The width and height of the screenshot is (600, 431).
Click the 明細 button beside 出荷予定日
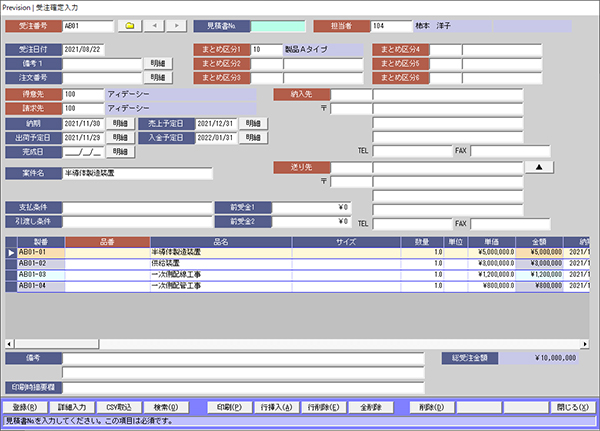(120, 137)
